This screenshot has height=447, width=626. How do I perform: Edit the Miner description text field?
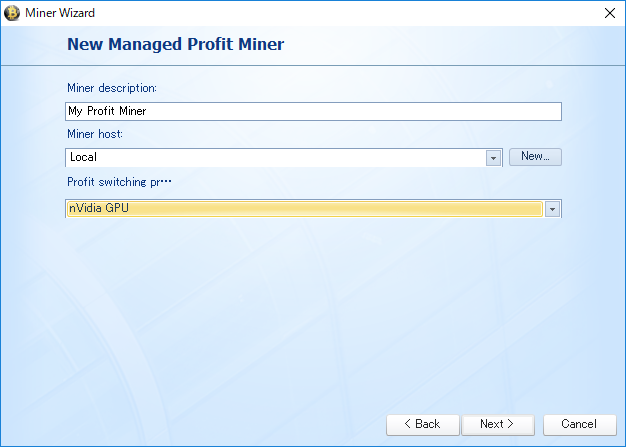(313, 111)
